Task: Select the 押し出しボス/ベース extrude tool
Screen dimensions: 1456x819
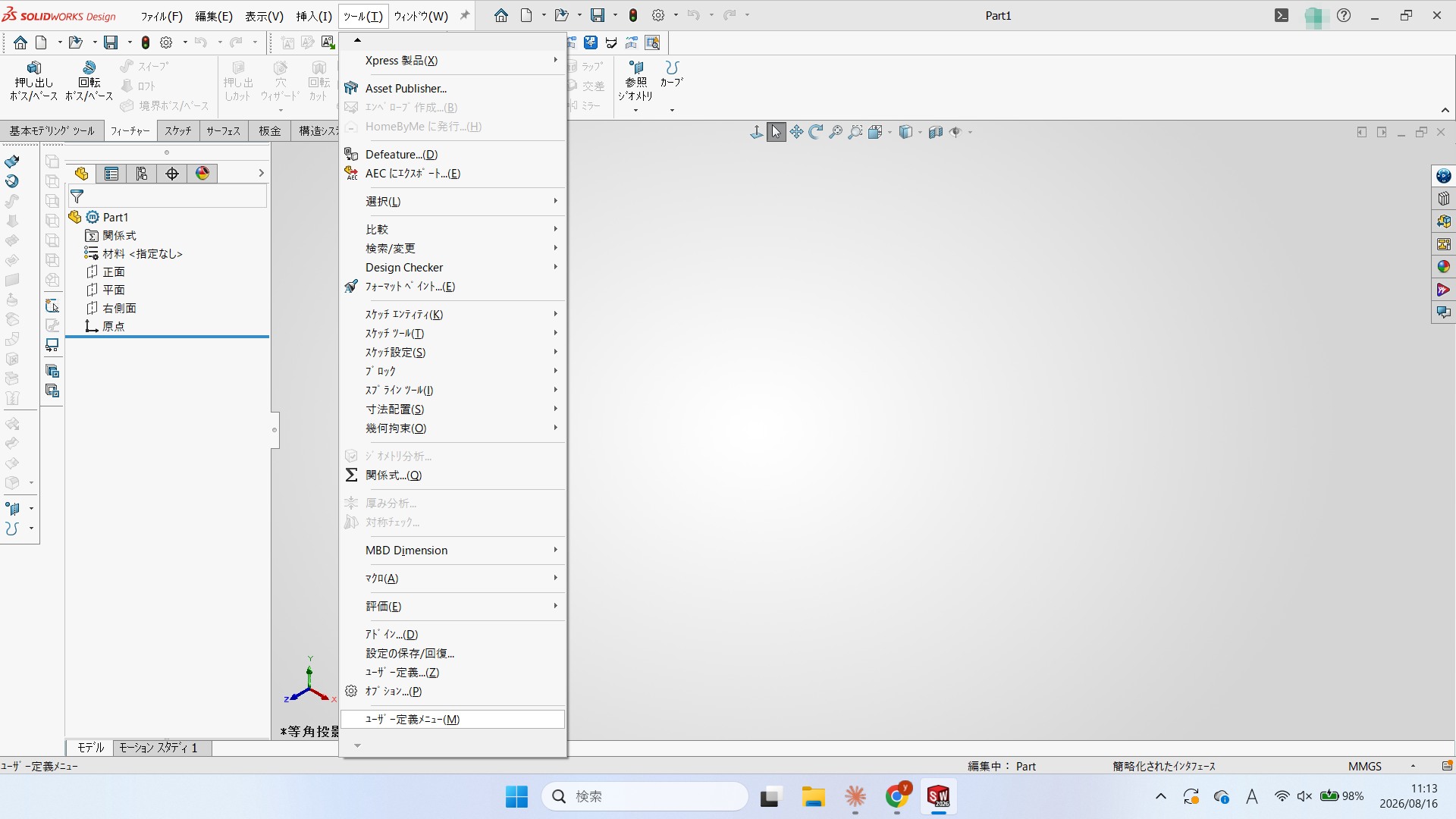Action: coord(33,81)
